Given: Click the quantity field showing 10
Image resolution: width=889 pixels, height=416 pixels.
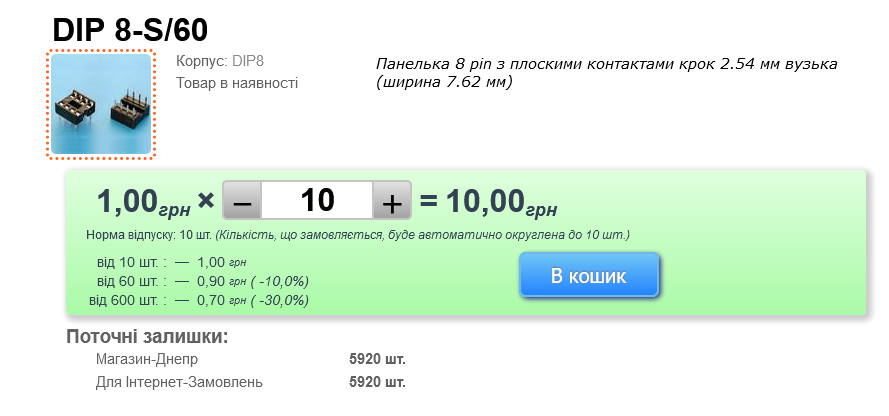Looking at the screenshot, I should tap(317, 200).
